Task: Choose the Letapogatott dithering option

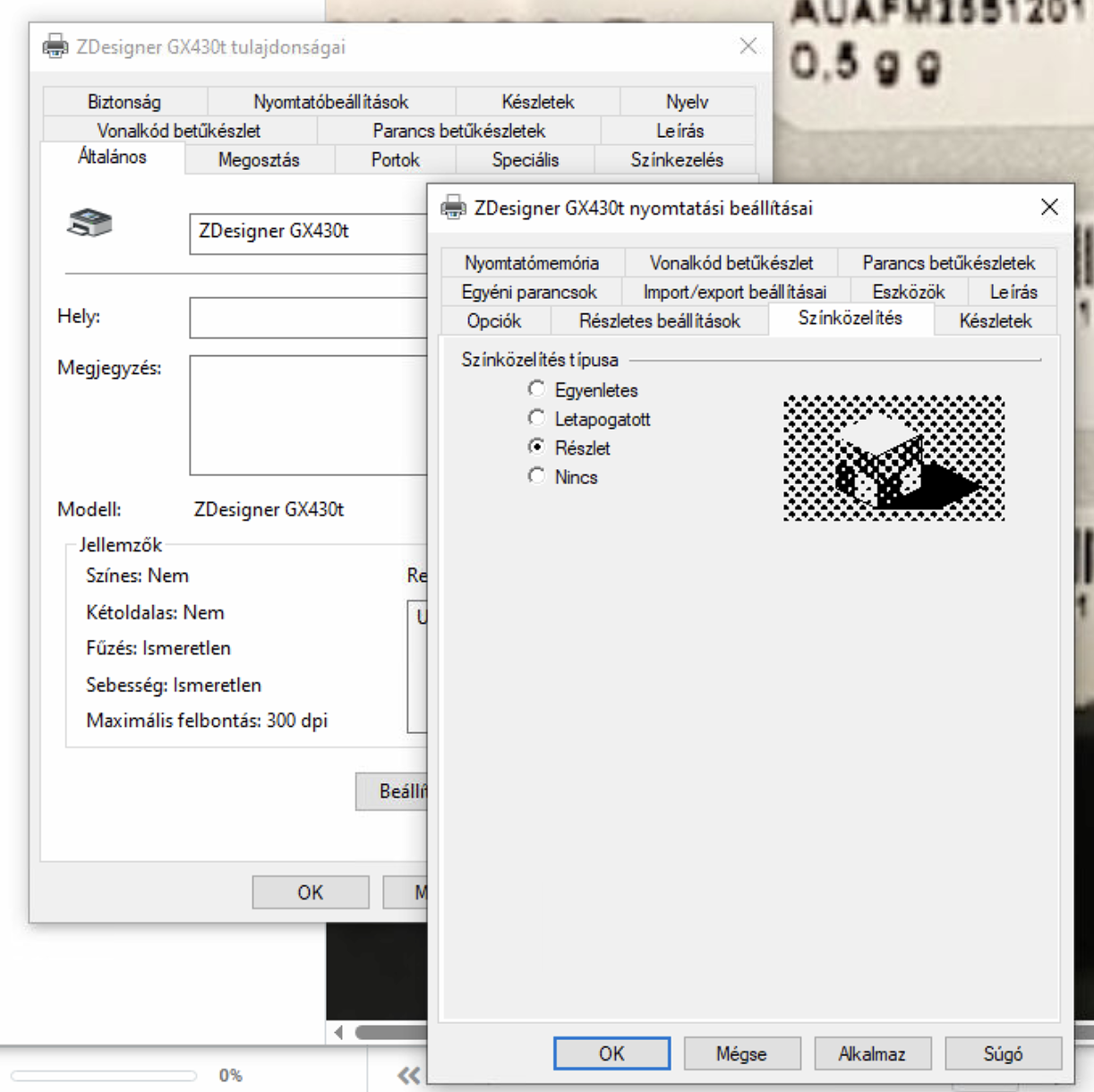Action: coord(536,418)
